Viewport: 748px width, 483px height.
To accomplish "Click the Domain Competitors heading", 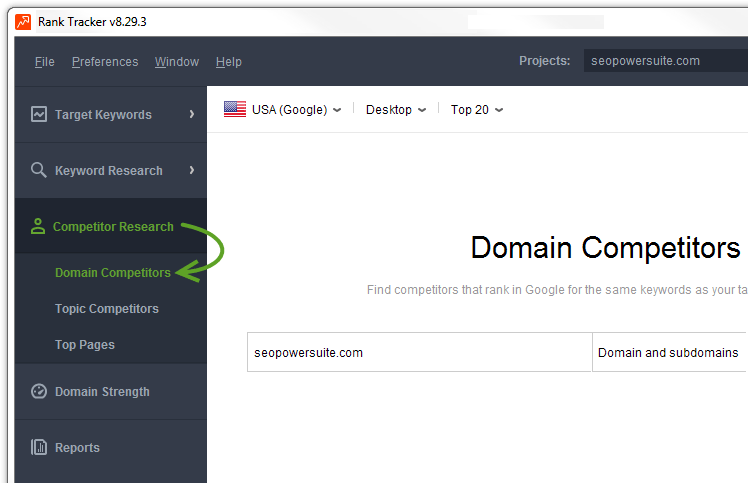I will point(605,248).
